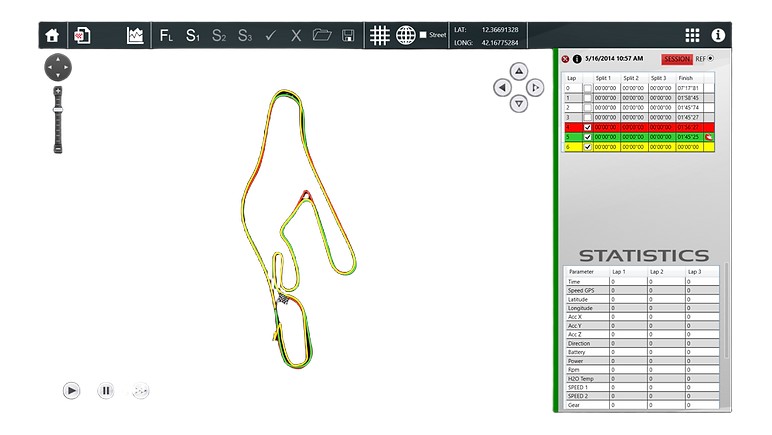Select the FL finish line marker tool
This screenshot has height=435, width=772.
point(166,35)
